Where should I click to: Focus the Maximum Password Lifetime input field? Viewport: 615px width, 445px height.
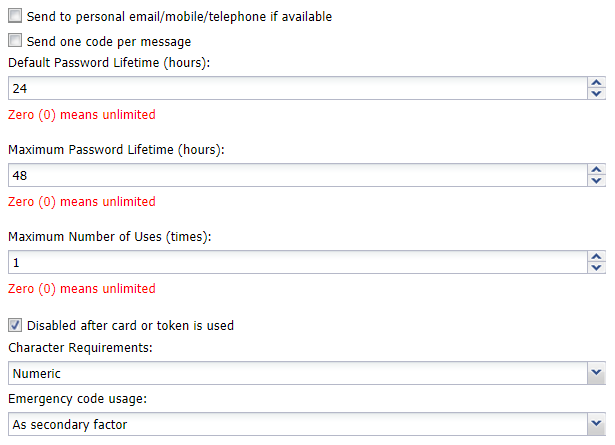(x=297, y=175)
